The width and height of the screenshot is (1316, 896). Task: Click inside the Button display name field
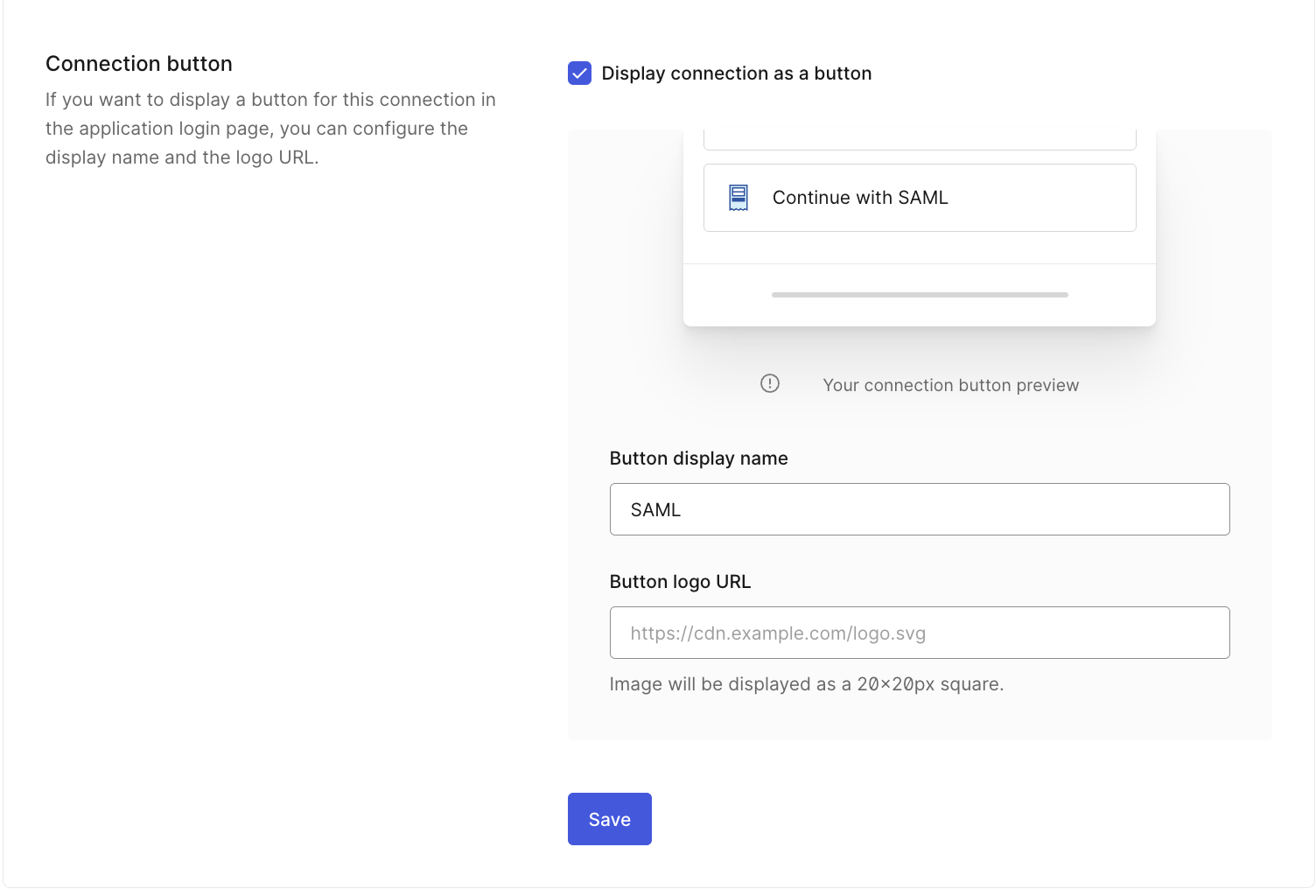point(919,508)
